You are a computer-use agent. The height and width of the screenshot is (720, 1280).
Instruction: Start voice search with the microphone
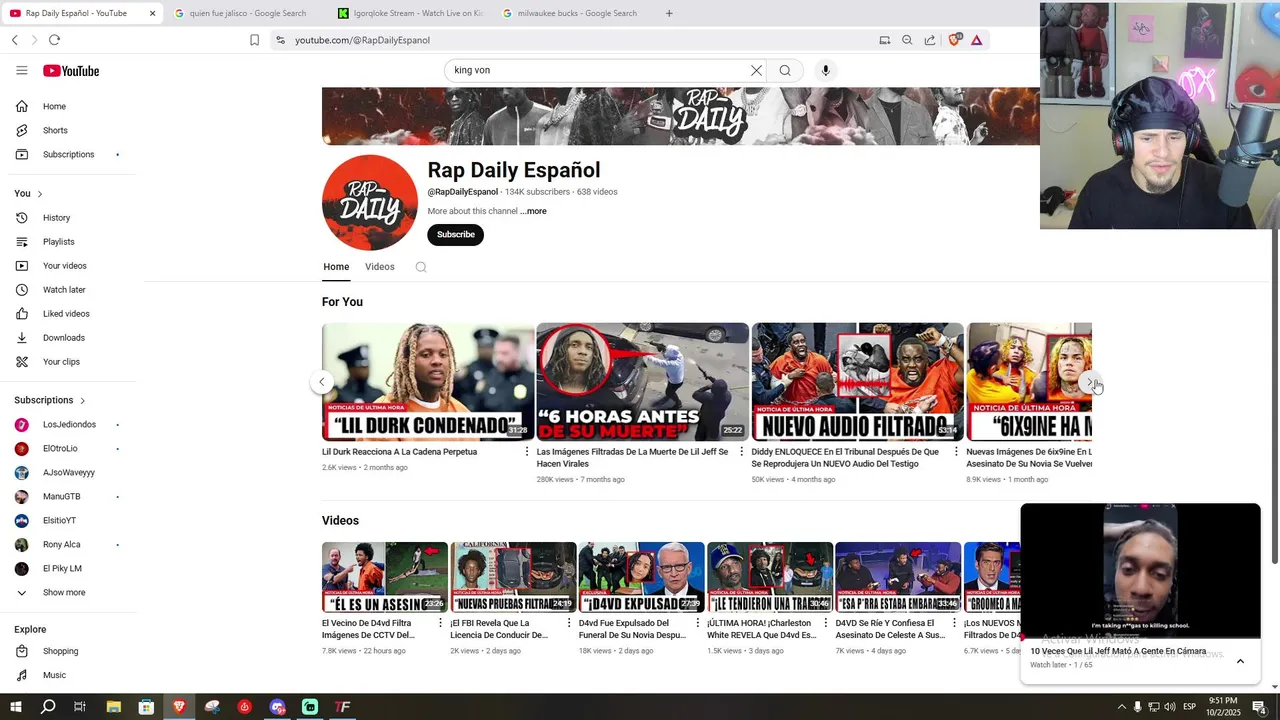click(825, 70)
